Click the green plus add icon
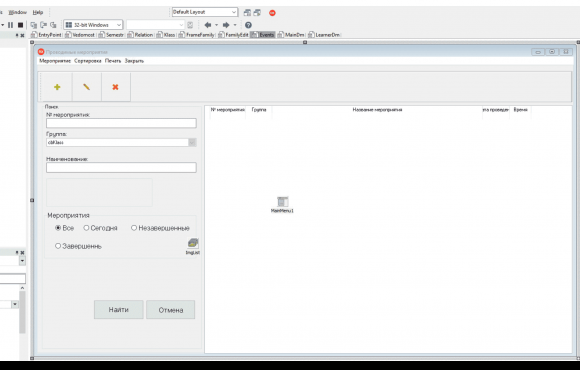Viewport: 580px width, 370px height. coord(57,87)
